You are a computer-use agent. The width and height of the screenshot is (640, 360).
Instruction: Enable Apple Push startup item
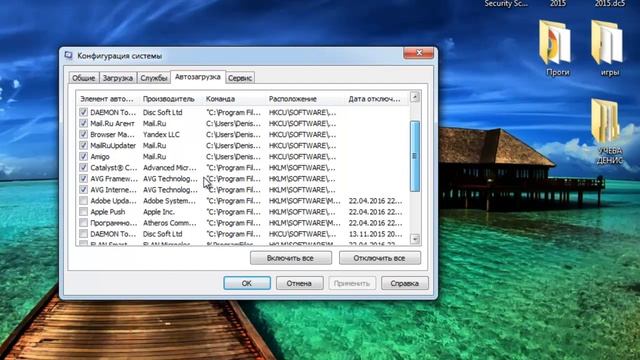click(x=83, y=211)
